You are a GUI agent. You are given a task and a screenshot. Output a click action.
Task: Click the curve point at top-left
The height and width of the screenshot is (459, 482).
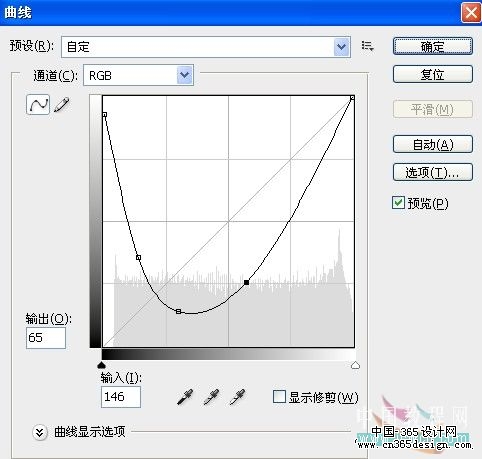105,115
